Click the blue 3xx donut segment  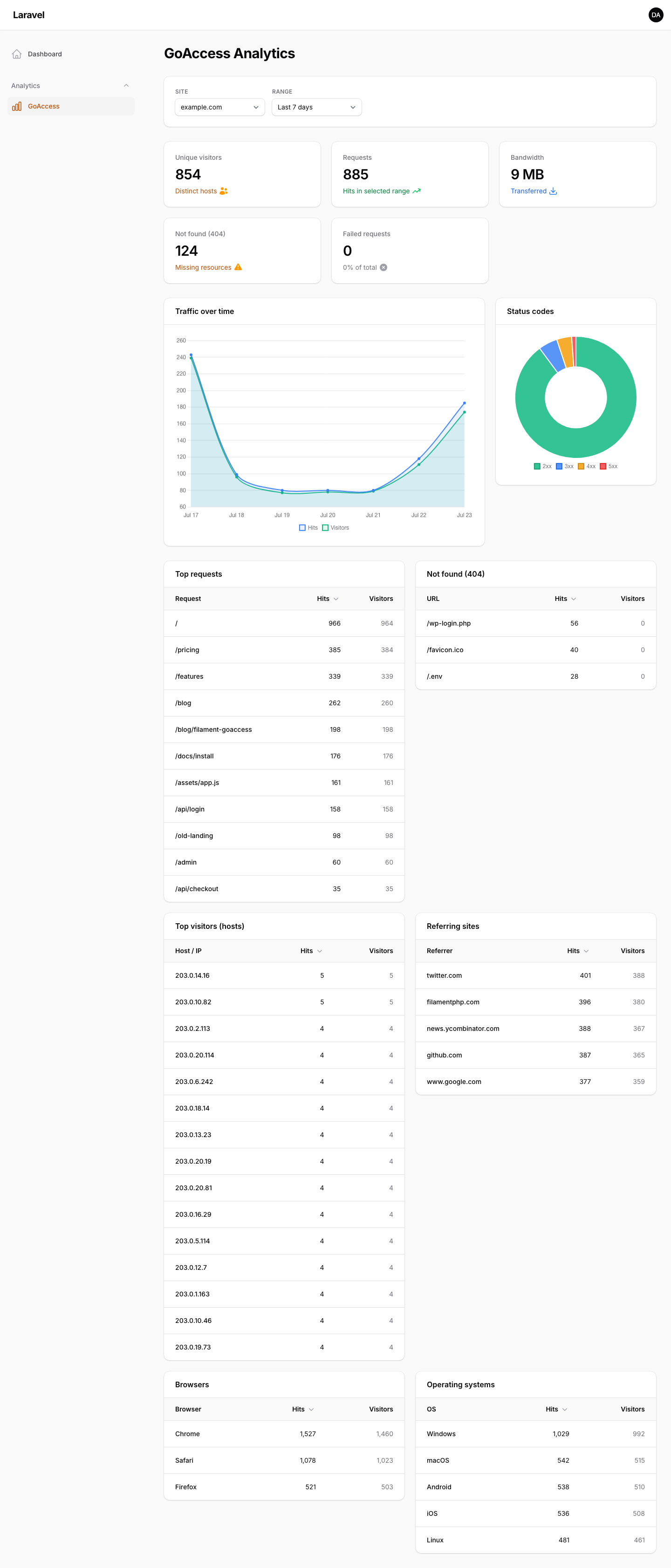(x=553, y=355)
